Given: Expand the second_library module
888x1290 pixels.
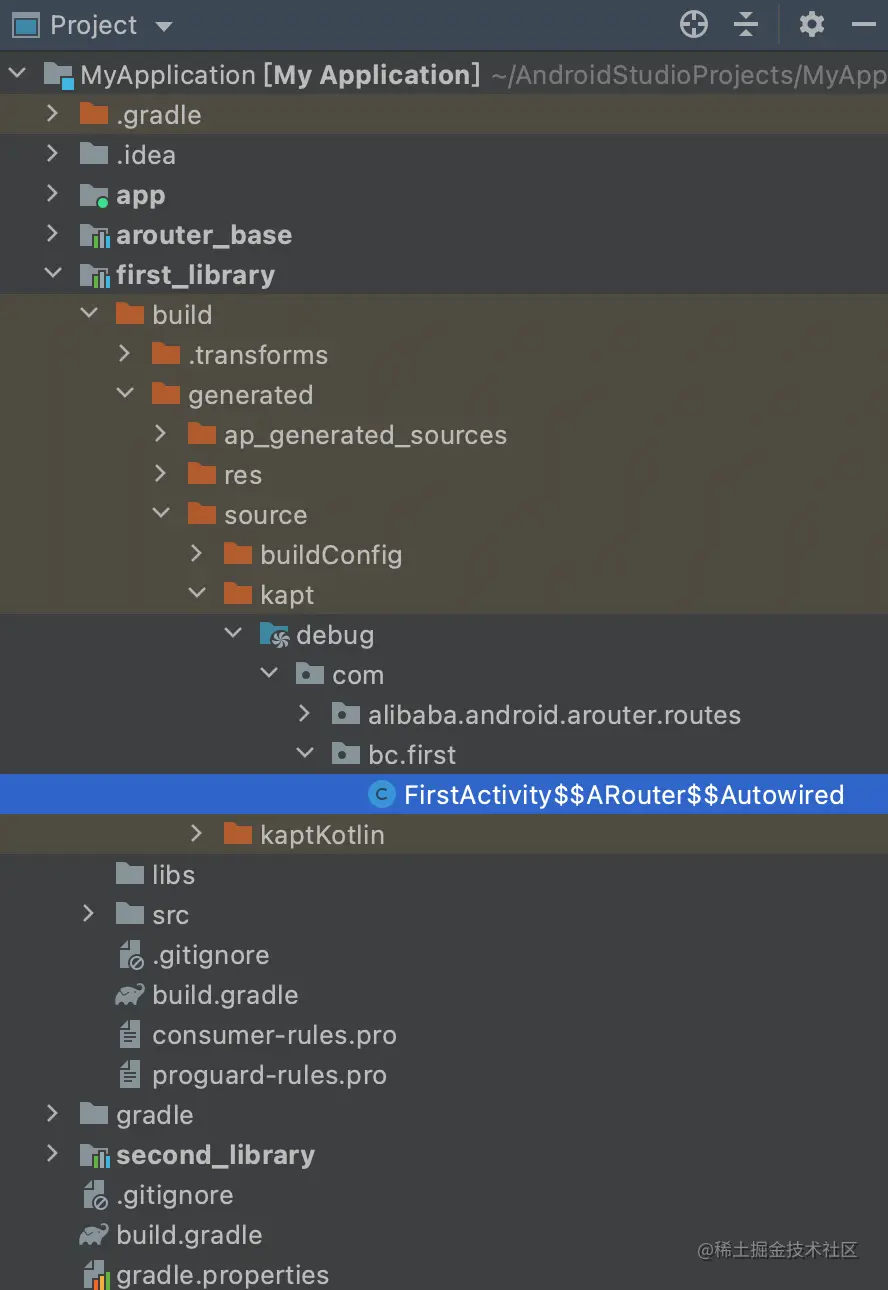Looking at the screenshot, I should pos(53,1154).
